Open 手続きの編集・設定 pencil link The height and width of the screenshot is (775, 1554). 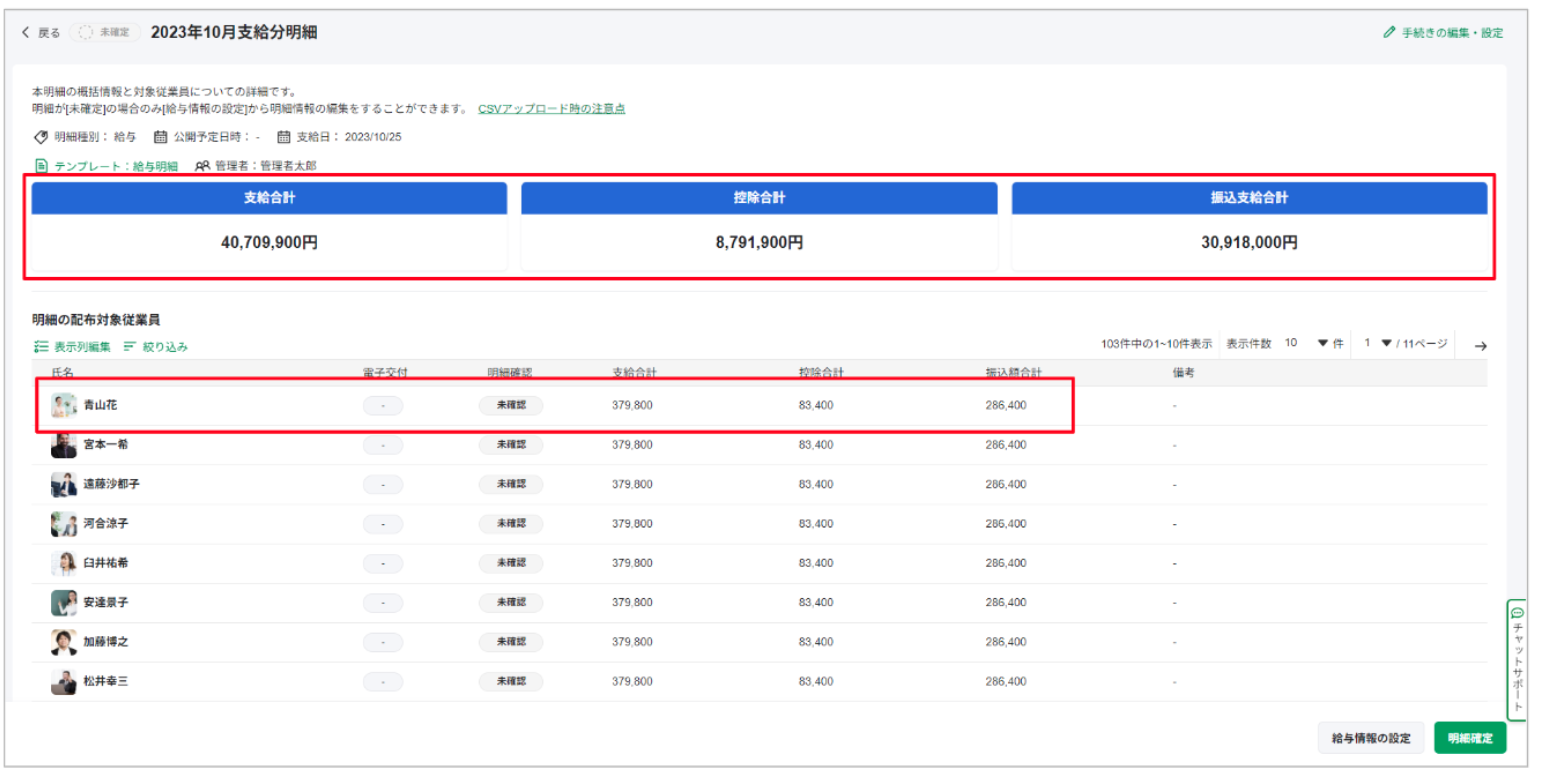point(1389,33)
